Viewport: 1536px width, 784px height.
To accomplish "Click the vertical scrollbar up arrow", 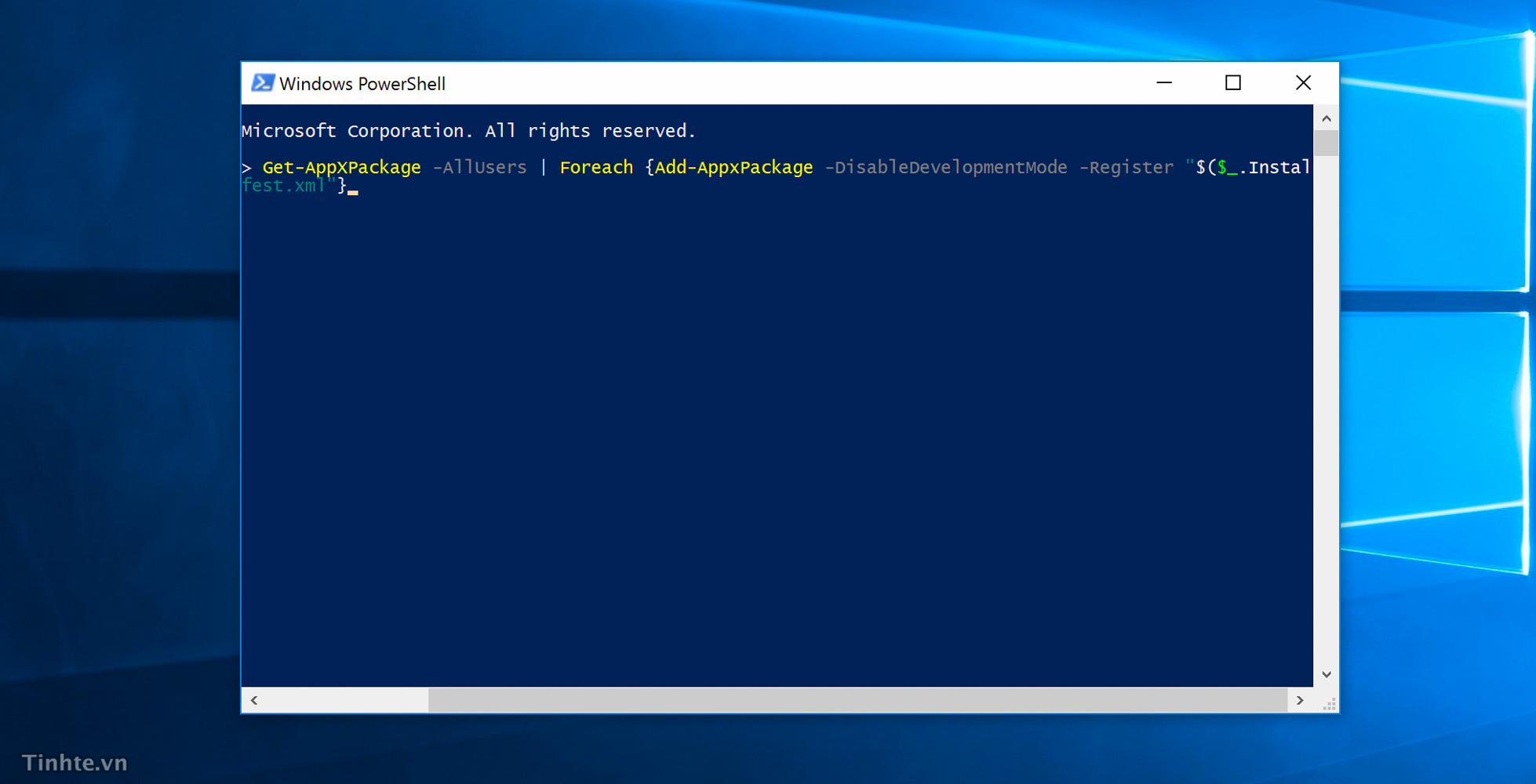I will [1327, 118].
